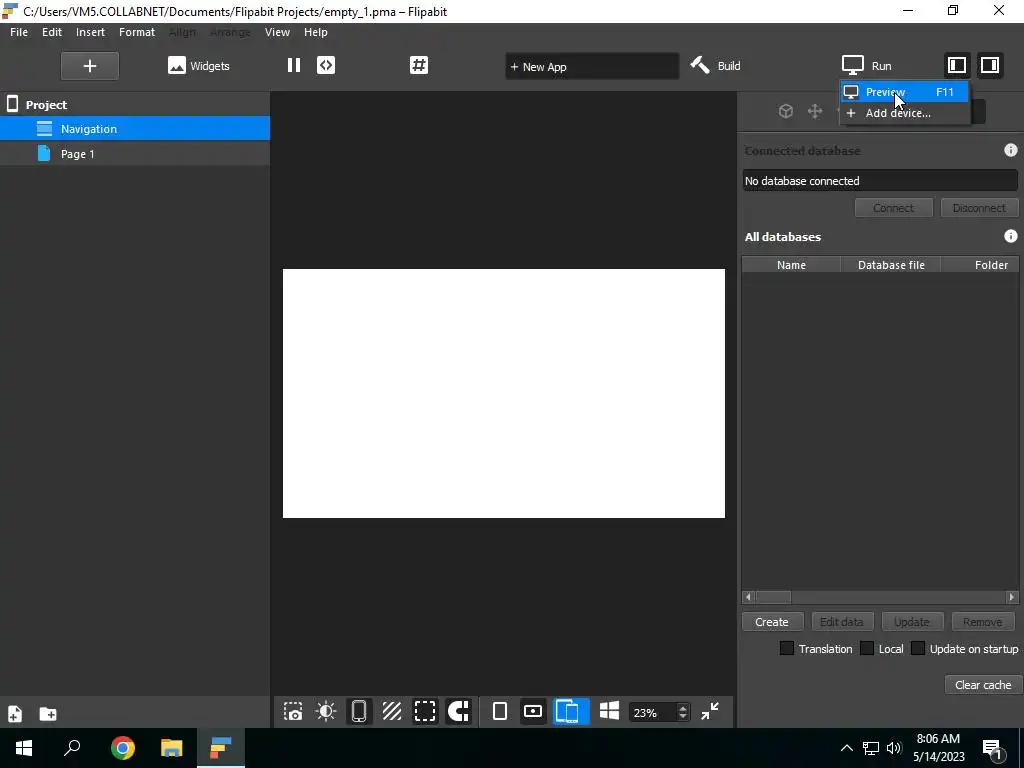Click the Clear cache button

pos(983,684)
